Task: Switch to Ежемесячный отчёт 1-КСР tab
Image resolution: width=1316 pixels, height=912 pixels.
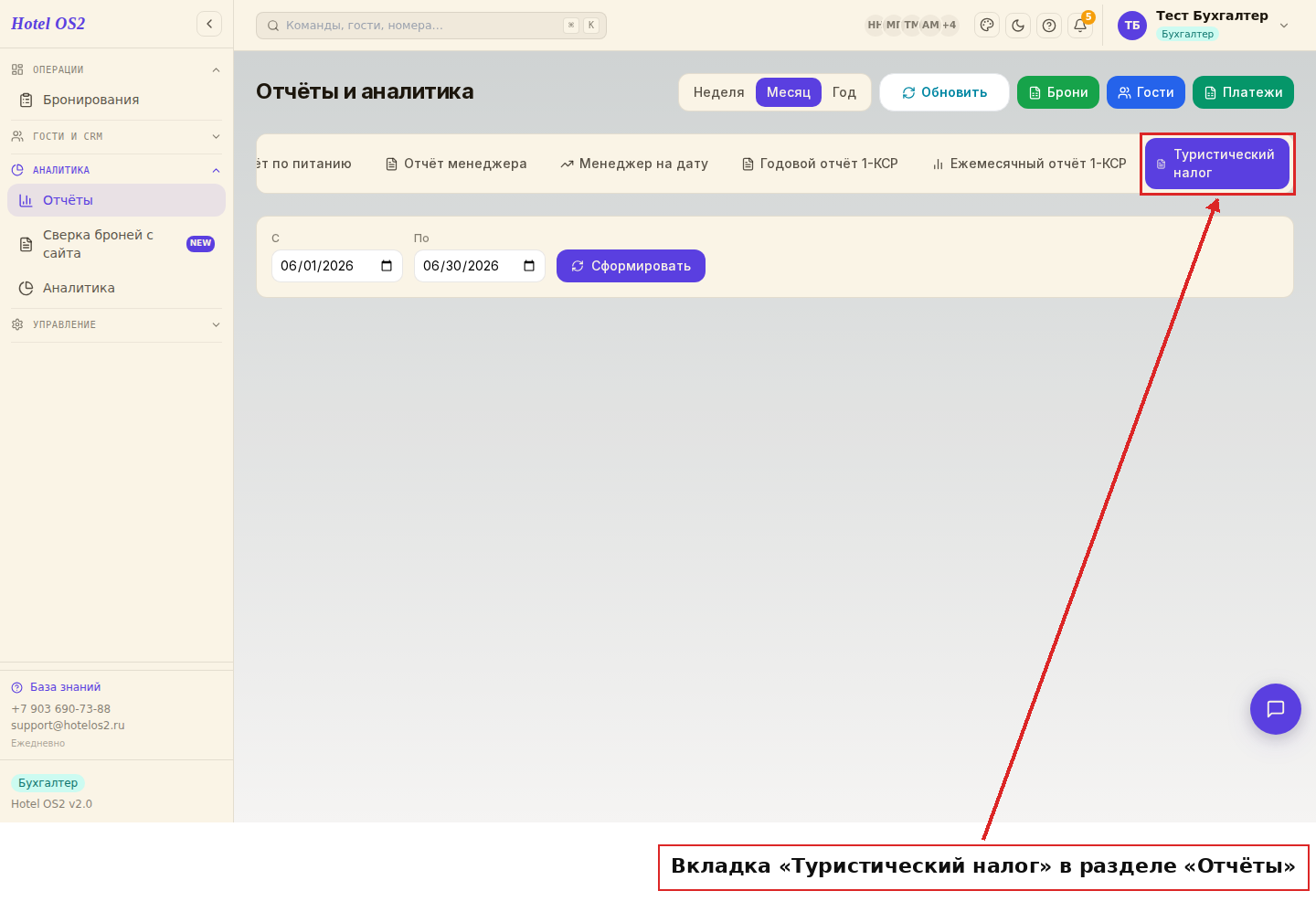Action: click(1029, 164)
